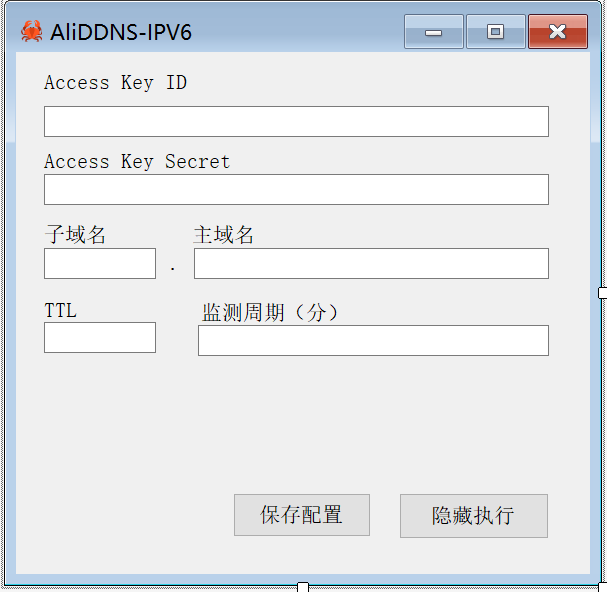Minimize the AliDDNS-IPV6 window
Screen dimensions: 607x592
[434, 32]
